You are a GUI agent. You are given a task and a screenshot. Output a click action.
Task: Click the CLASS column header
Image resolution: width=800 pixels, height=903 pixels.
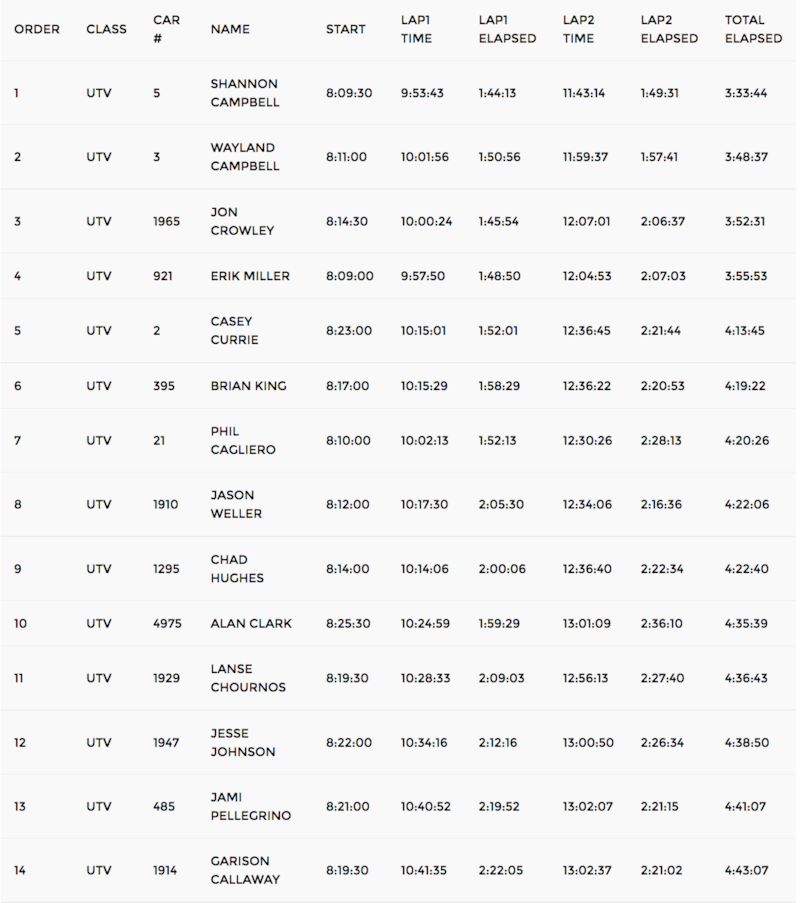tap(106, 29)
